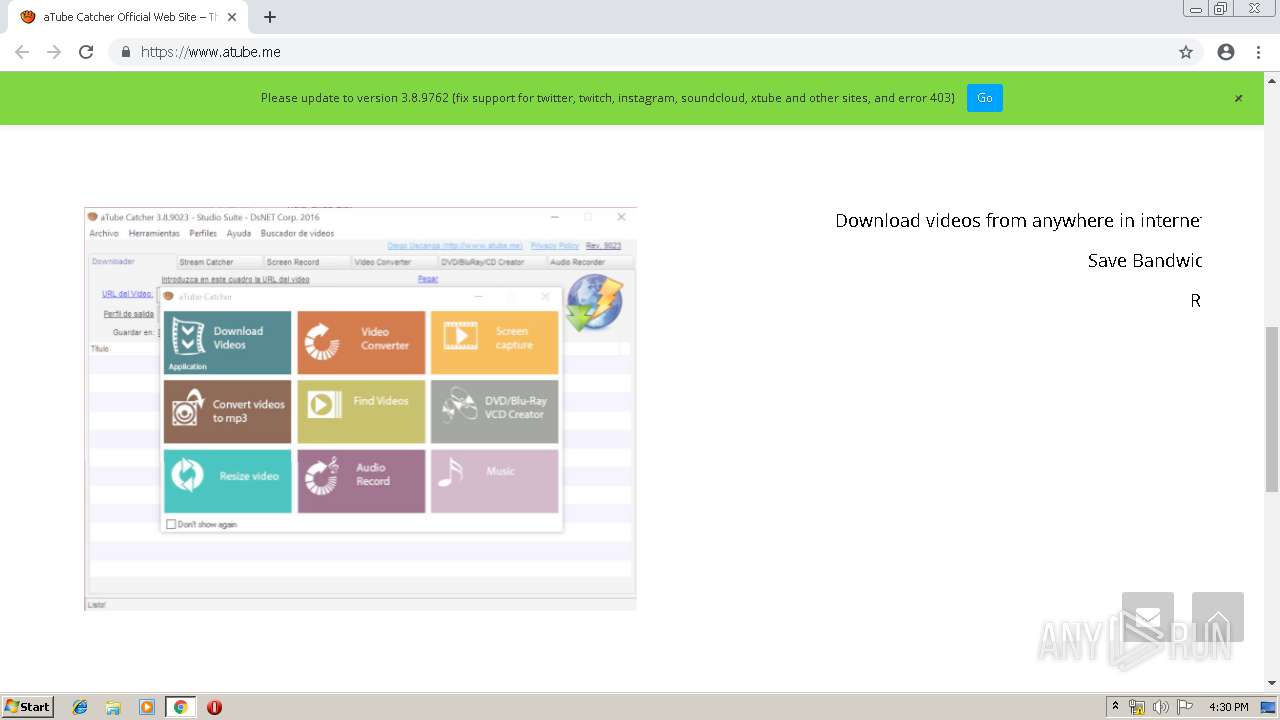
Task: Click the red Opera icon in the taskbar
Action: click(x=214, y=707)
